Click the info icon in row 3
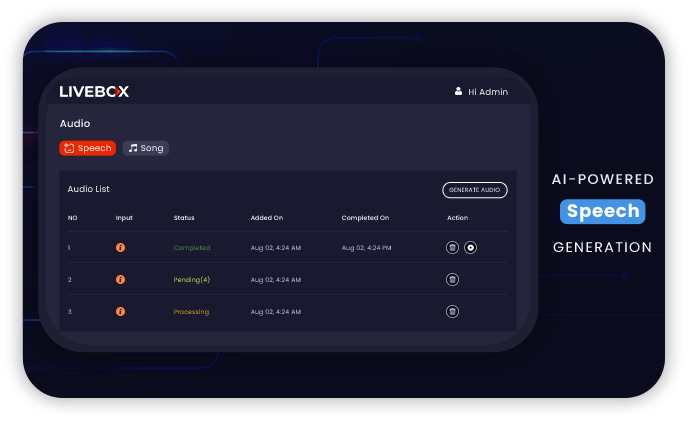The width and height of the screenshot is (688, 421). 120,311
